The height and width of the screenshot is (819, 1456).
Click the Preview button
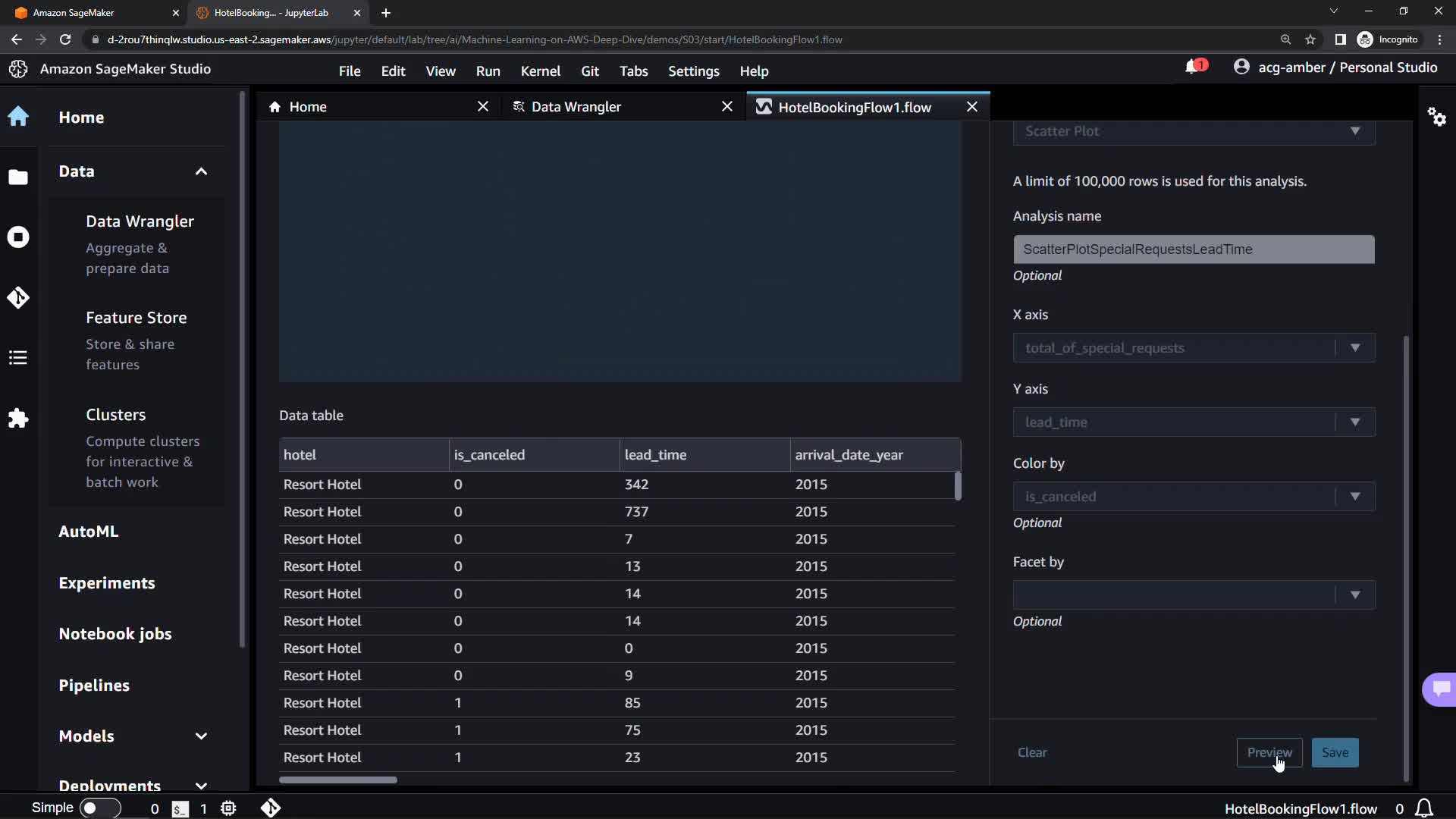coord(1269,753)
